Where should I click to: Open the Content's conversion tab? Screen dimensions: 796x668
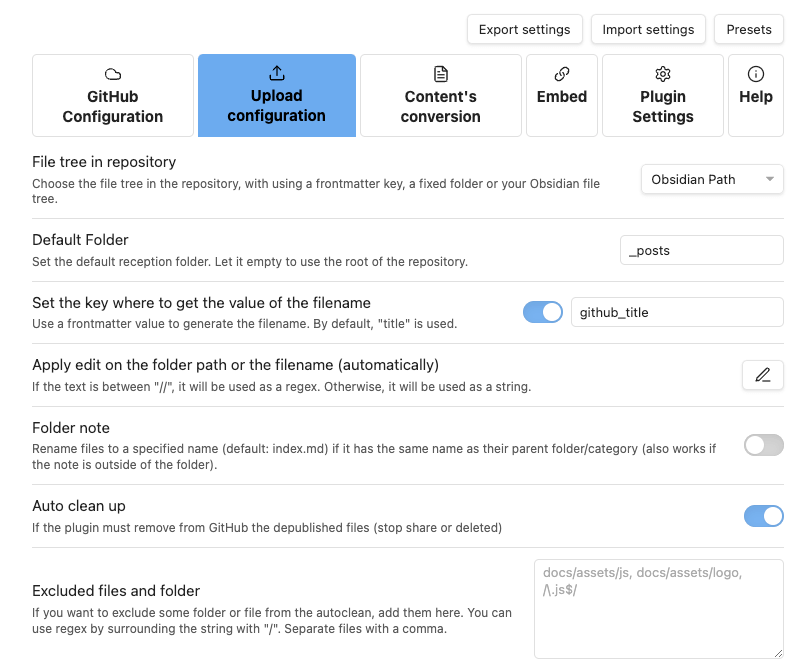coord(441,95)
